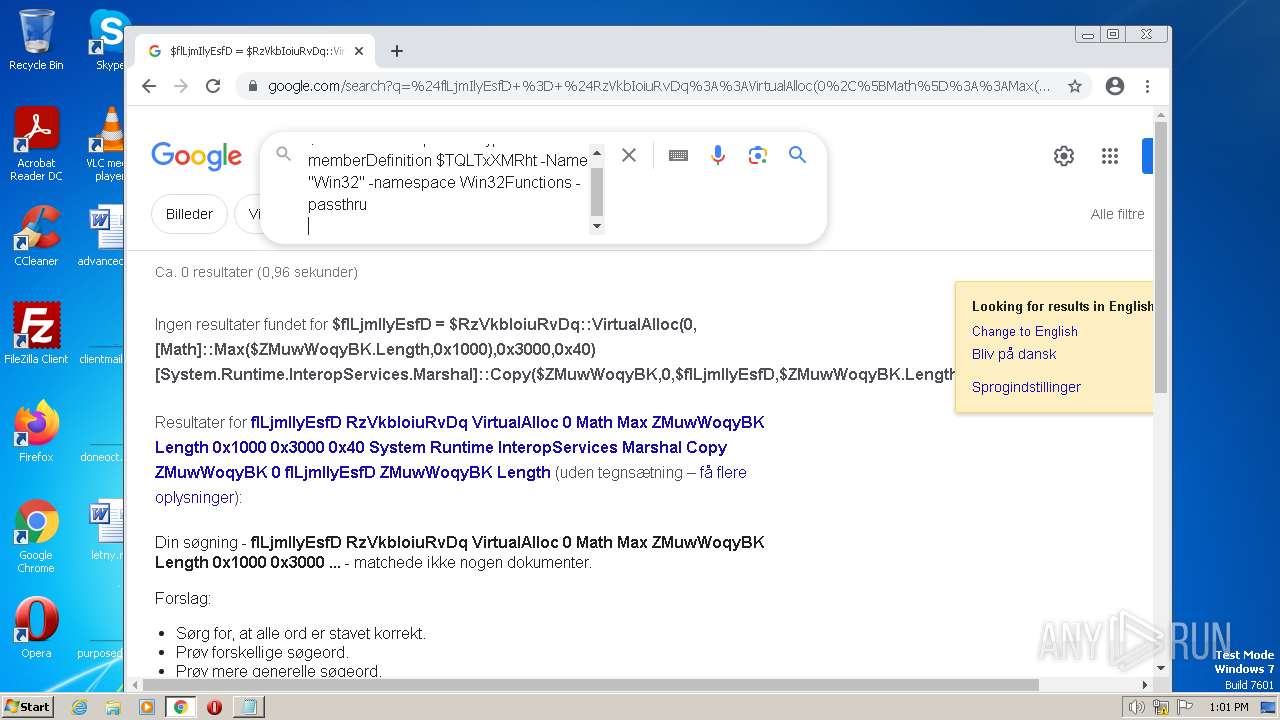
Task: Open FileZilla Client shortcut
Action: point(36,333)
